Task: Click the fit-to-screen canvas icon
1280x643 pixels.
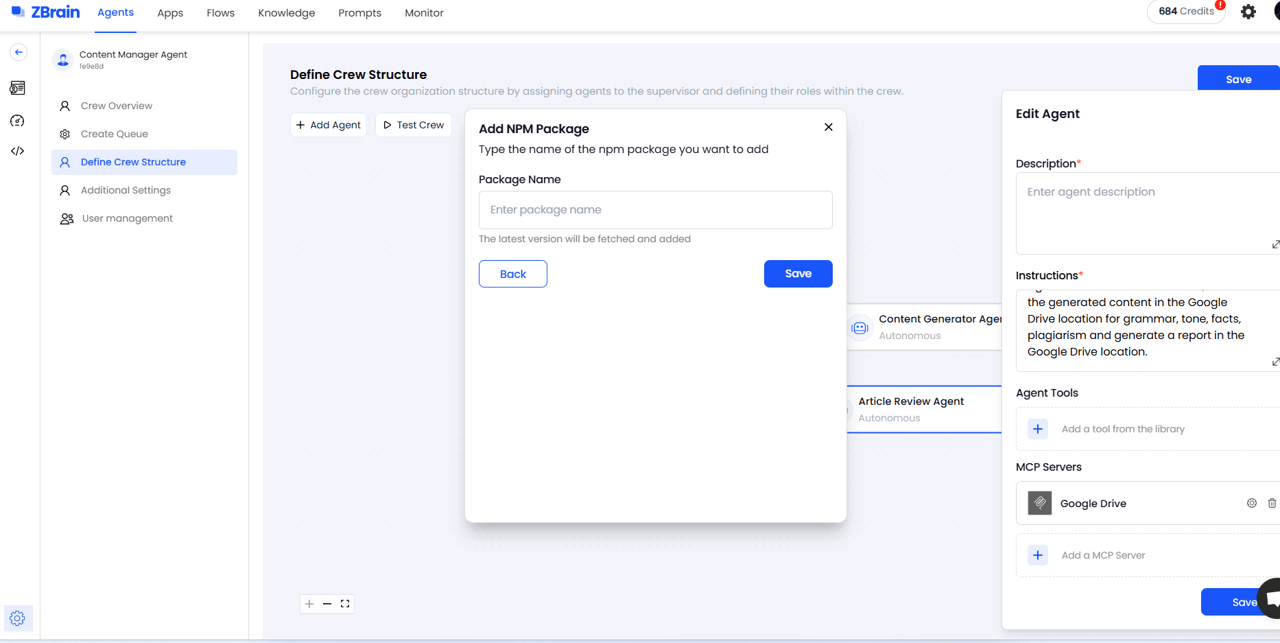Action: coord(345,604)
